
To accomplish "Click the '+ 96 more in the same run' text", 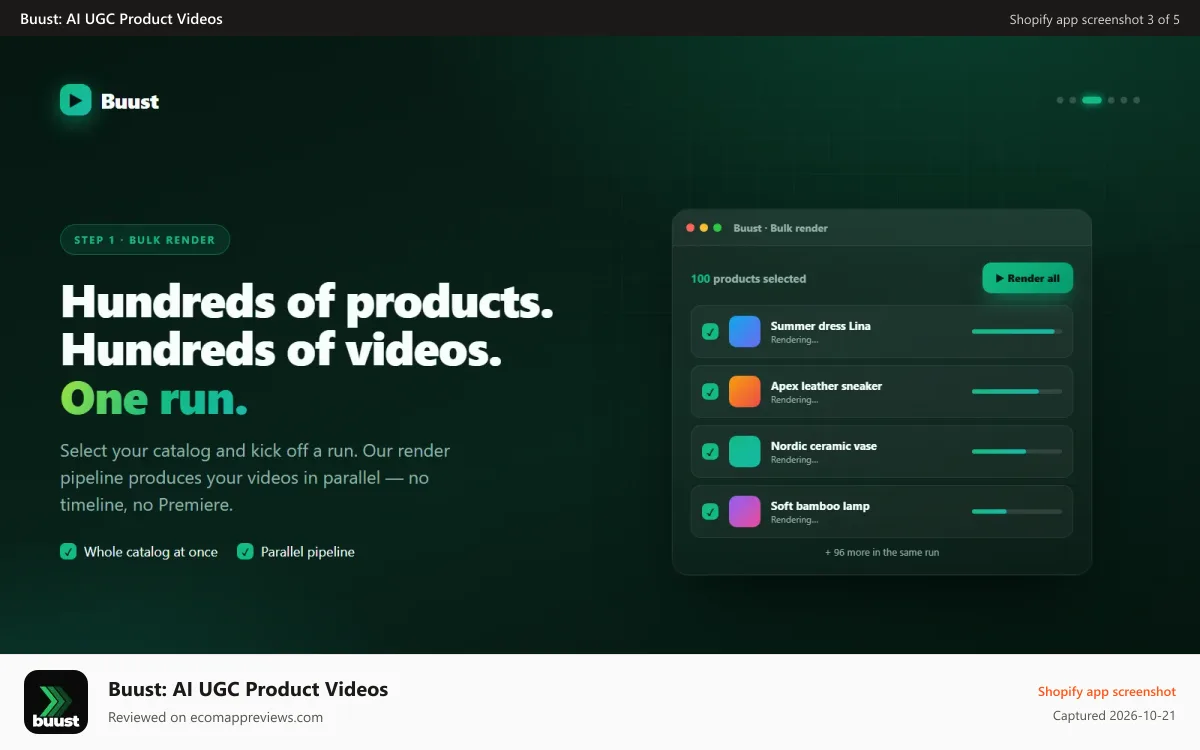I will 882,552.
